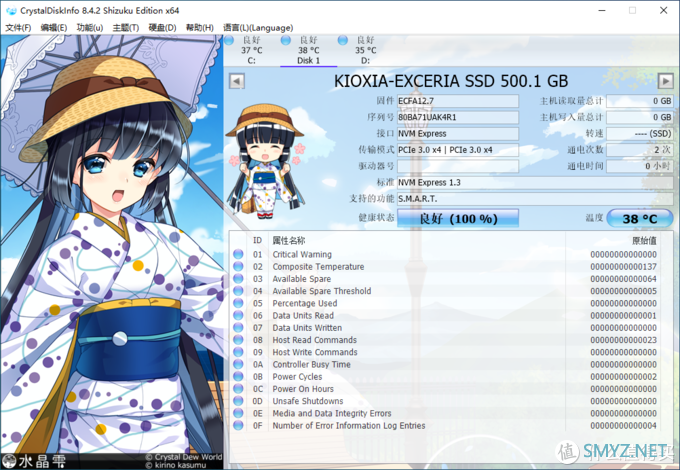Click the status orb for Number of Error Information Log Entries

pyautogui.click(x=238, y=426)
